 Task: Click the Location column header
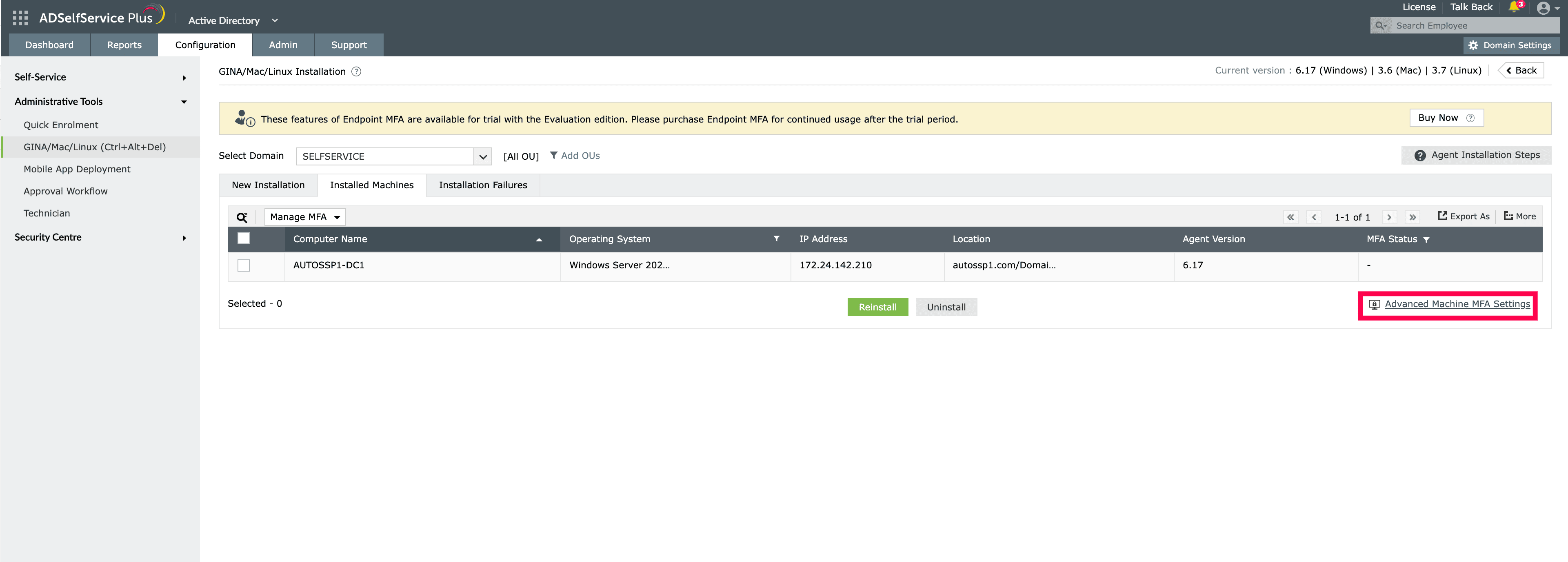point(1059,239)
